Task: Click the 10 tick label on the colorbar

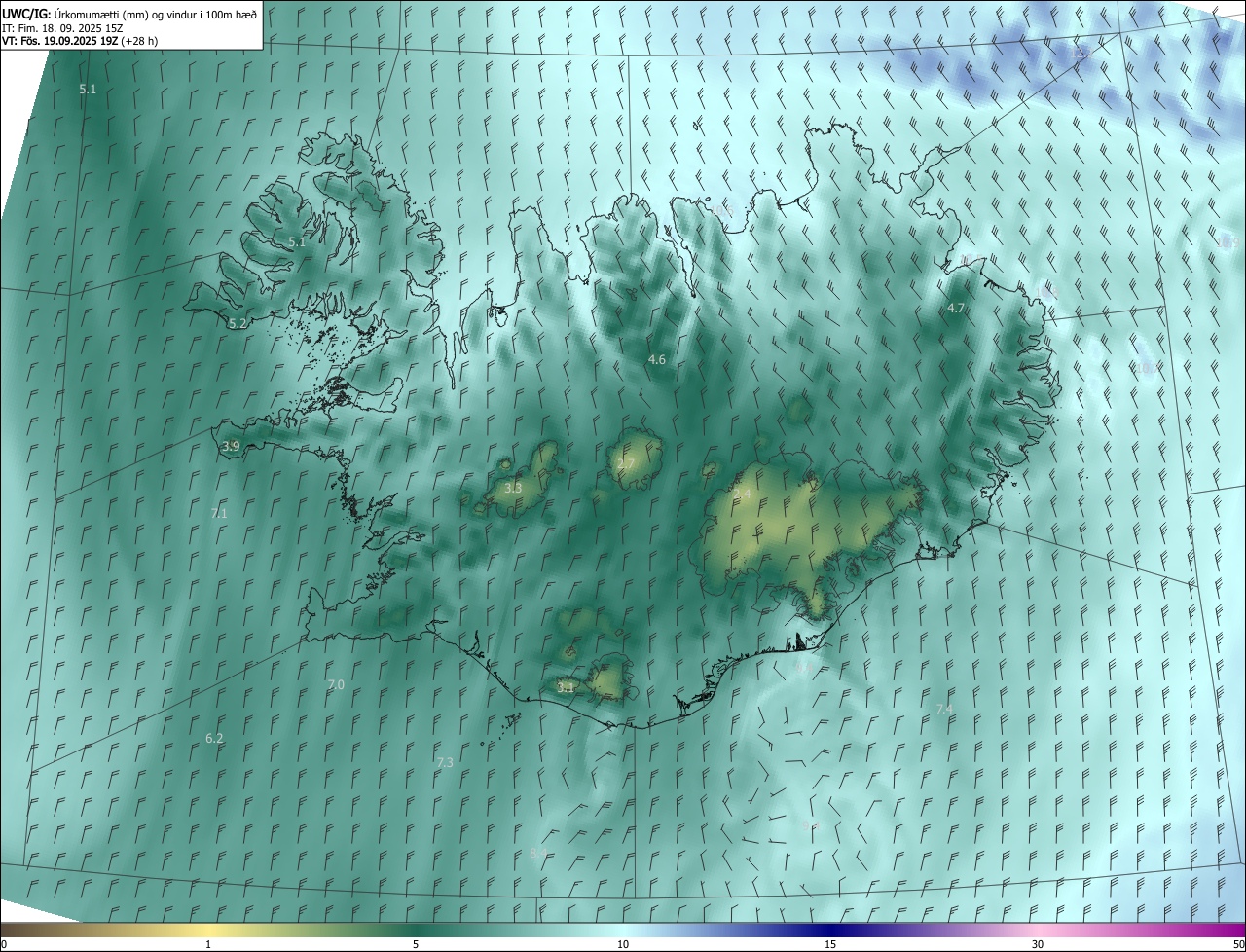Action: (x=623, y=944)
